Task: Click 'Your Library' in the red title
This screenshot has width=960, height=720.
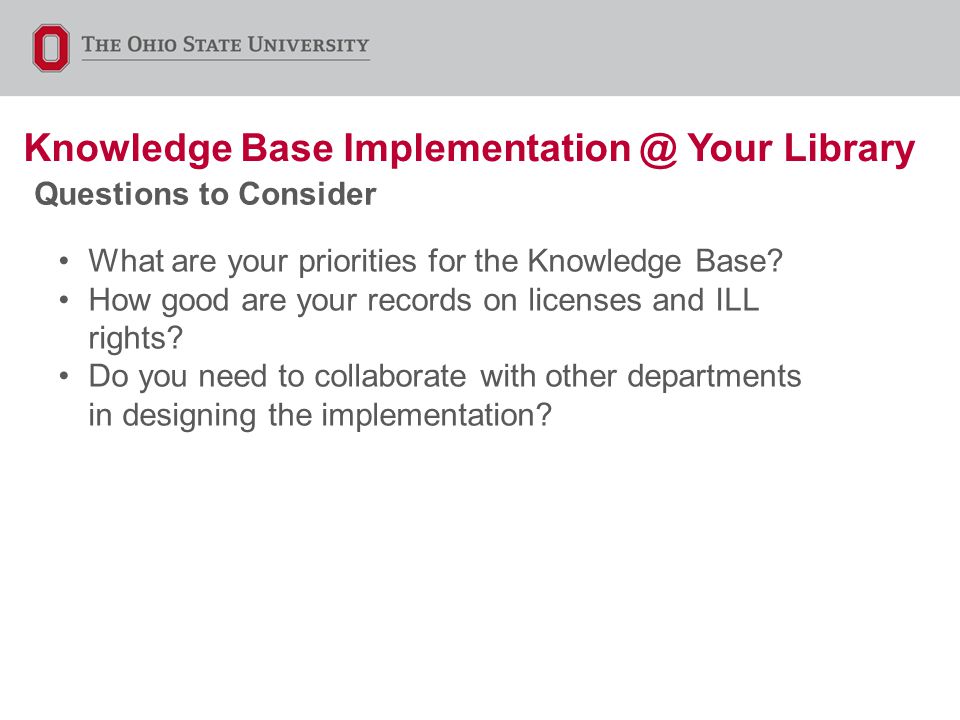Action: pyautogui.click(x=801, y=149)
